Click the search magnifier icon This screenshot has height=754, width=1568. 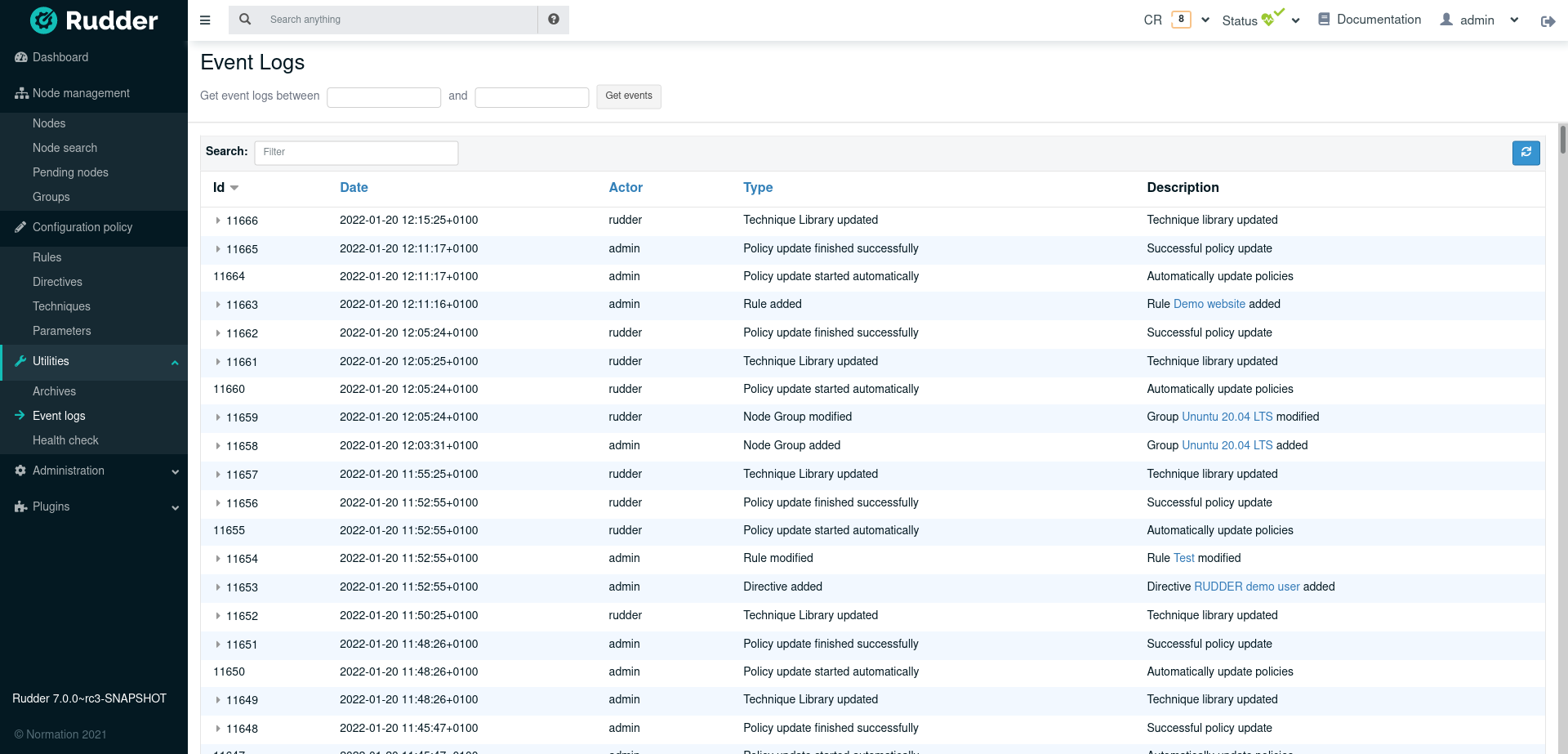click(244, 19)
